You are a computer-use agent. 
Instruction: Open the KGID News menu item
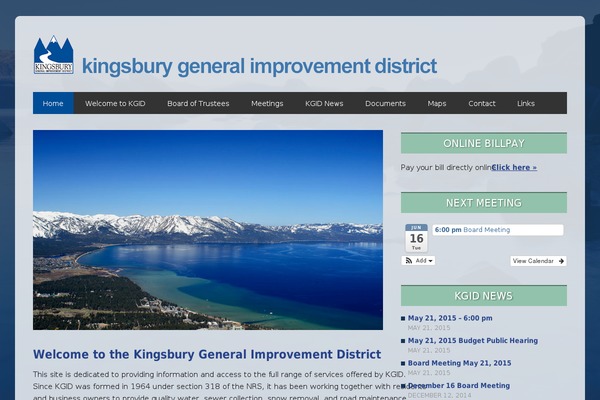(x=324, y=103)
